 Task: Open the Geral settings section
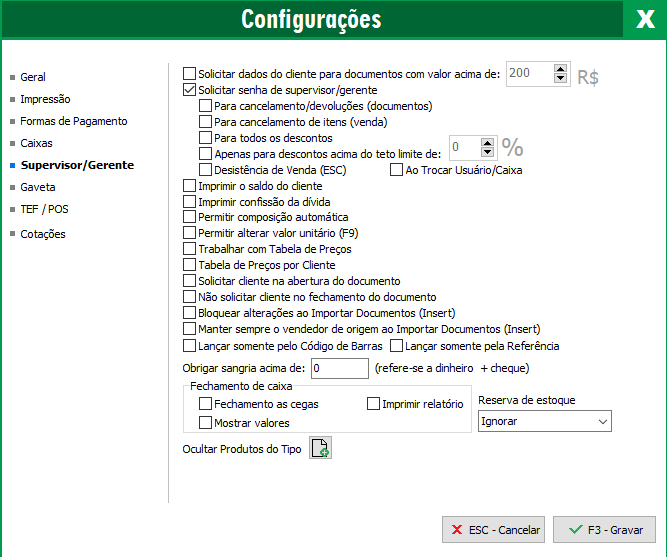[33, 77]
